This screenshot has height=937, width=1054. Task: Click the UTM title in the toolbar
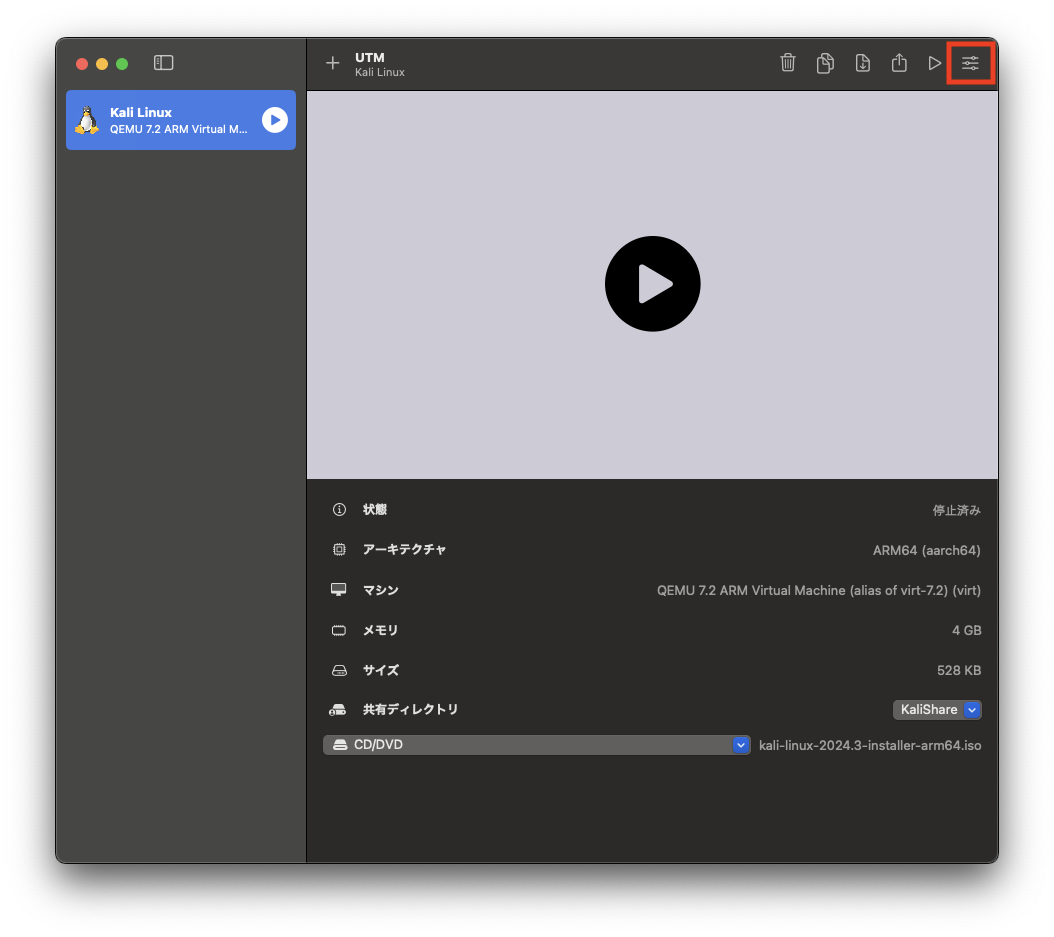coord(370,57)
